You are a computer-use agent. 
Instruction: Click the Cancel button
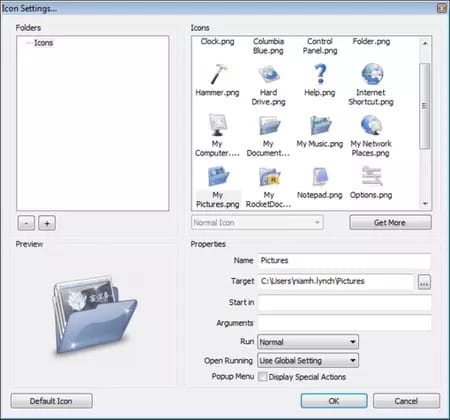pos(406,401)
